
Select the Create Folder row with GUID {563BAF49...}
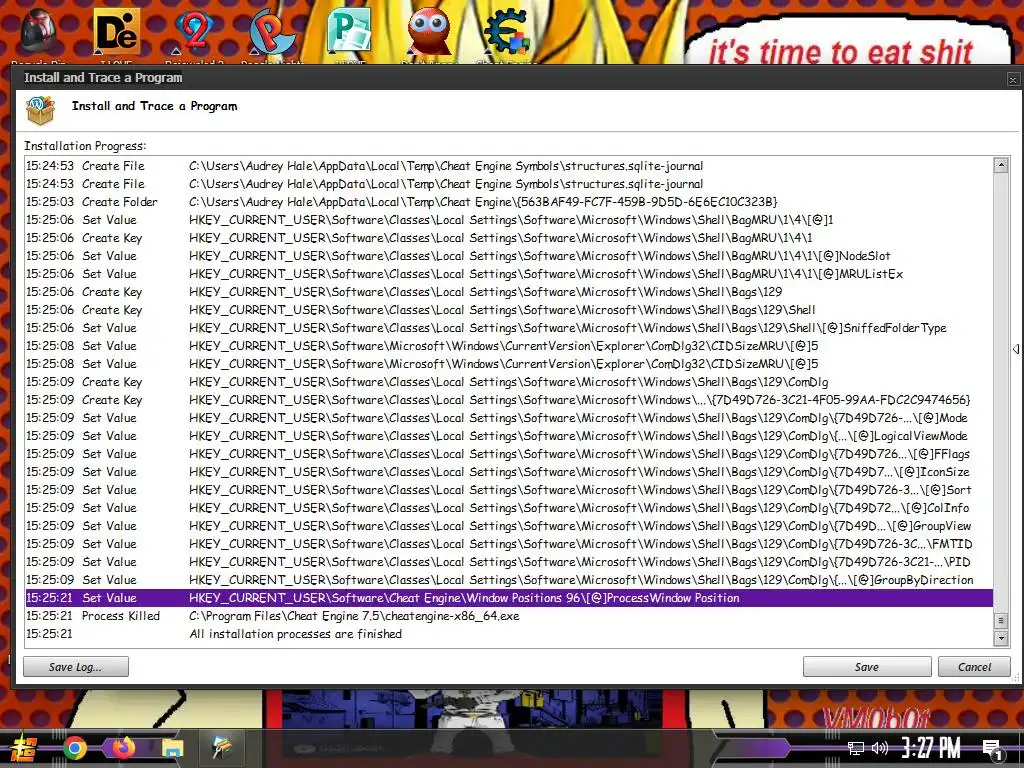pyautogui.click(x=509, y=202)
